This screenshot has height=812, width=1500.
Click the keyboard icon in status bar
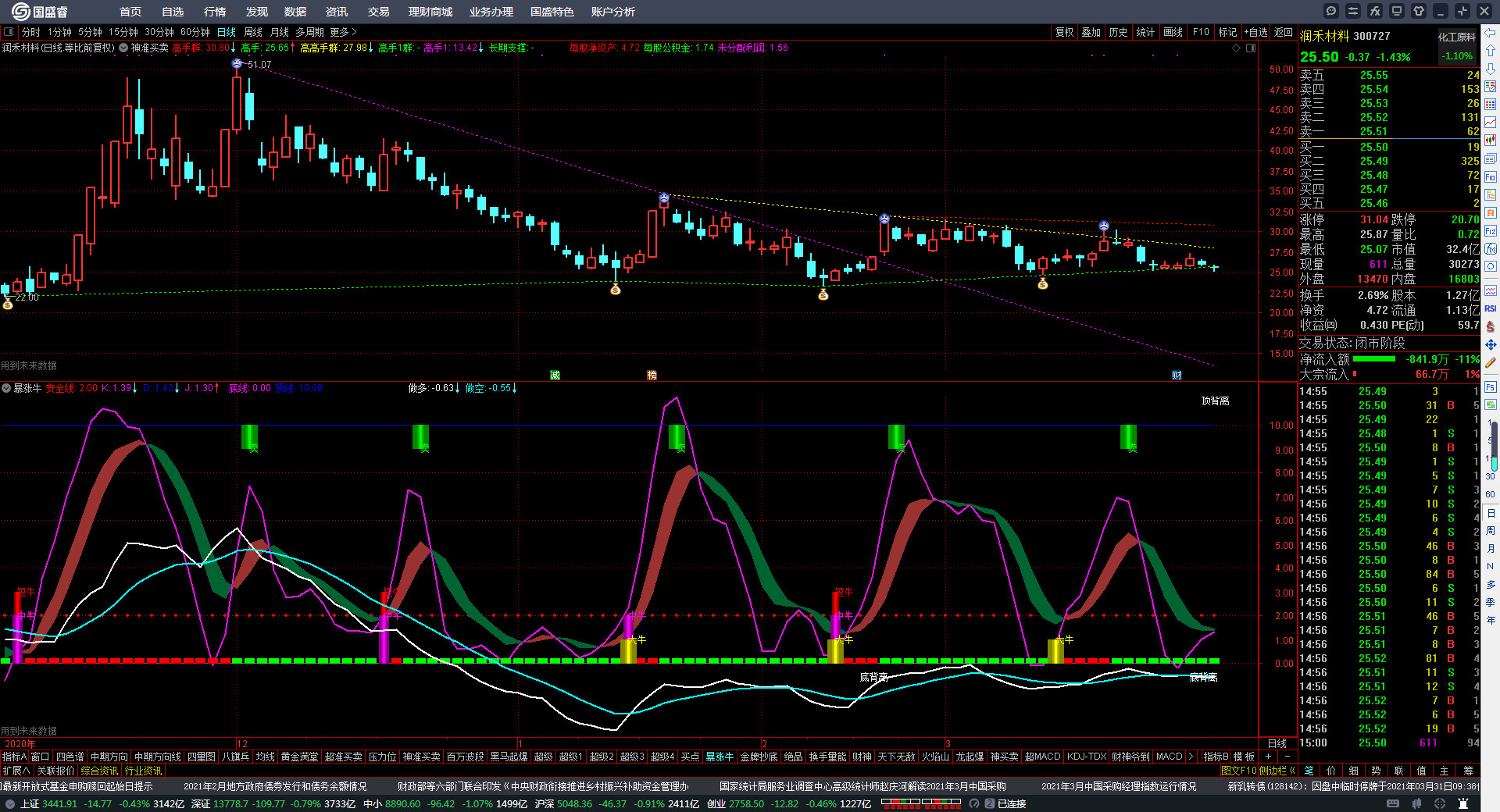[1392, 803]
